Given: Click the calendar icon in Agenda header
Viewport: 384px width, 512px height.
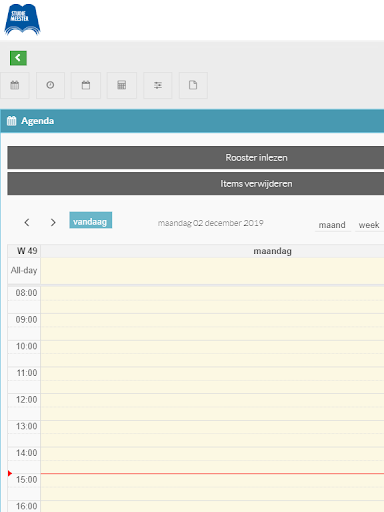Looking at the screenshot, I should click(x=11, y=121).
